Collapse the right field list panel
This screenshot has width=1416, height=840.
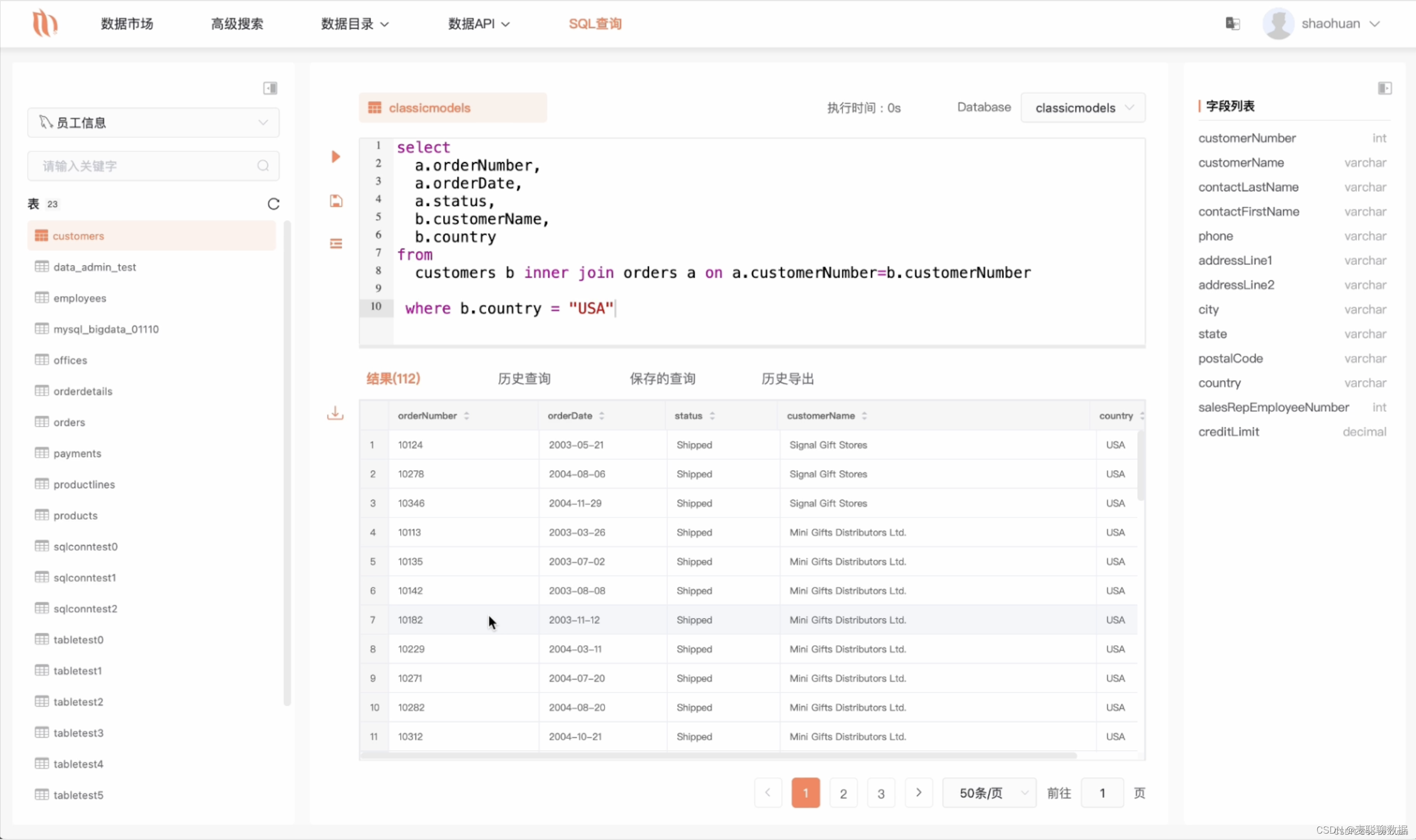(1385, 88)
